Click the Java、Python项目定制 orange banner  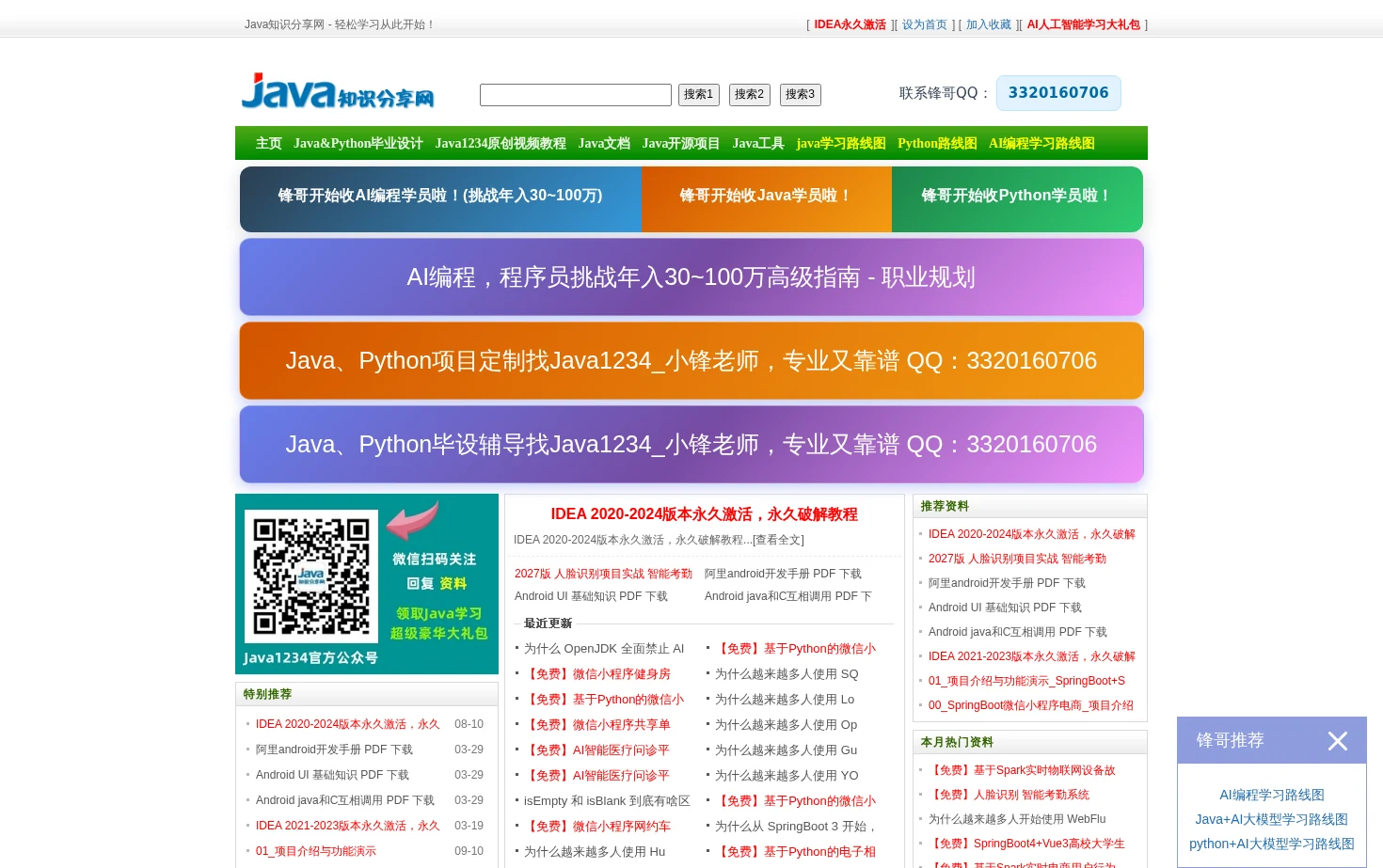pos(691,361)
